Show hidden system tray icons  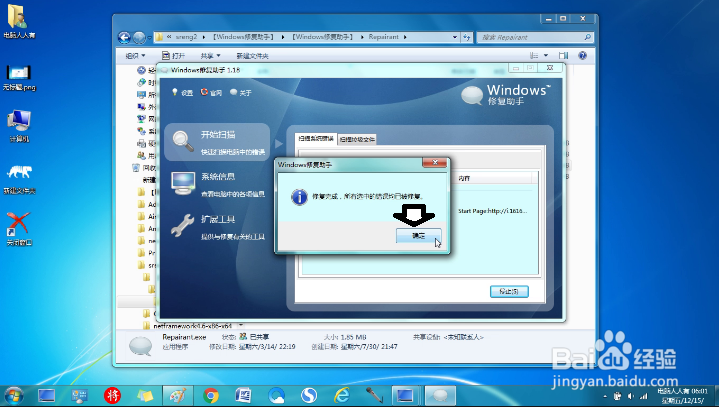click(x=605, y=396)
